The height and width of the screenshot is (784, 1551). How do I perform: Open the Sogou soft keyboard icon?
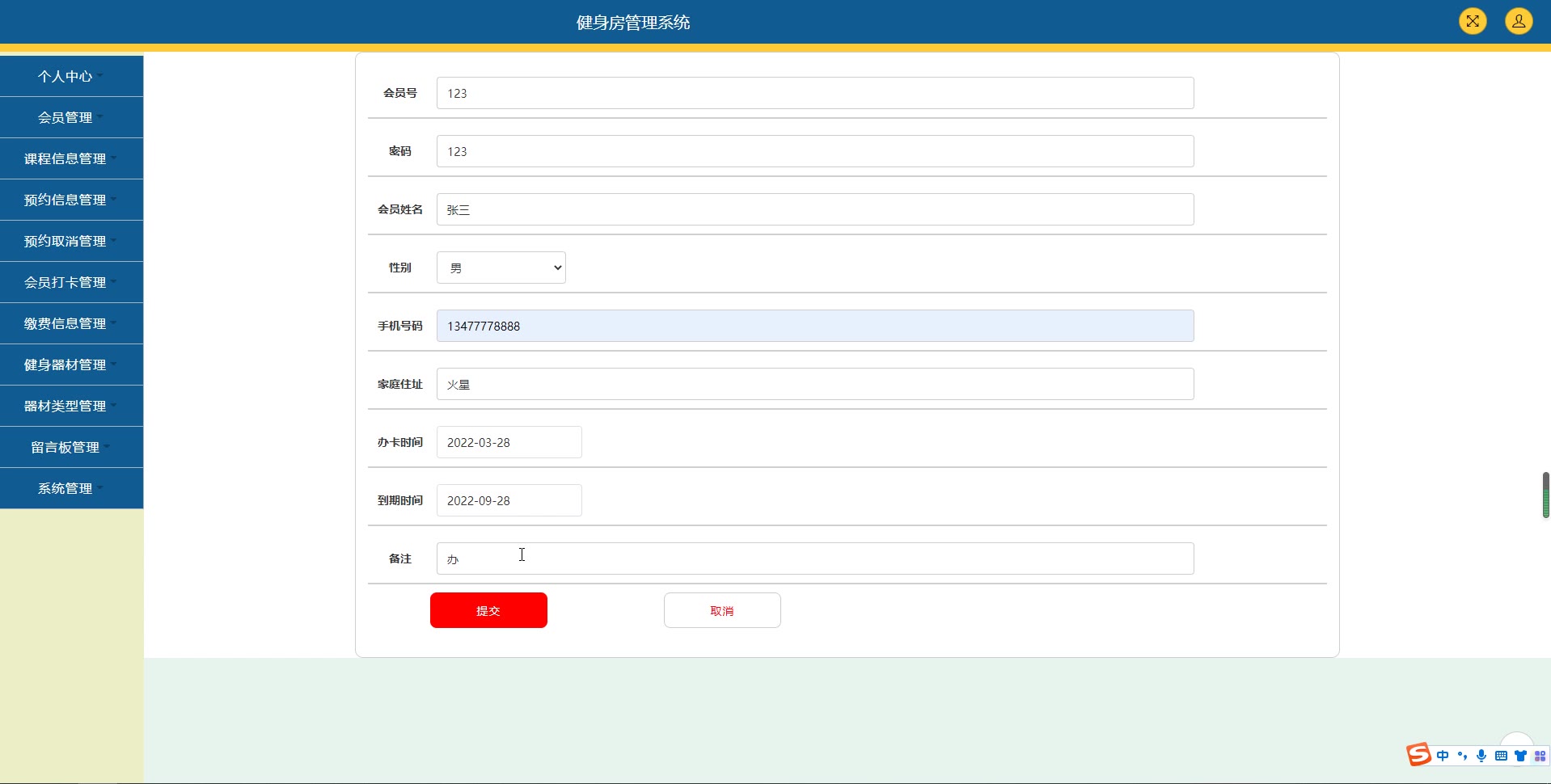[x=1501, y=756]
